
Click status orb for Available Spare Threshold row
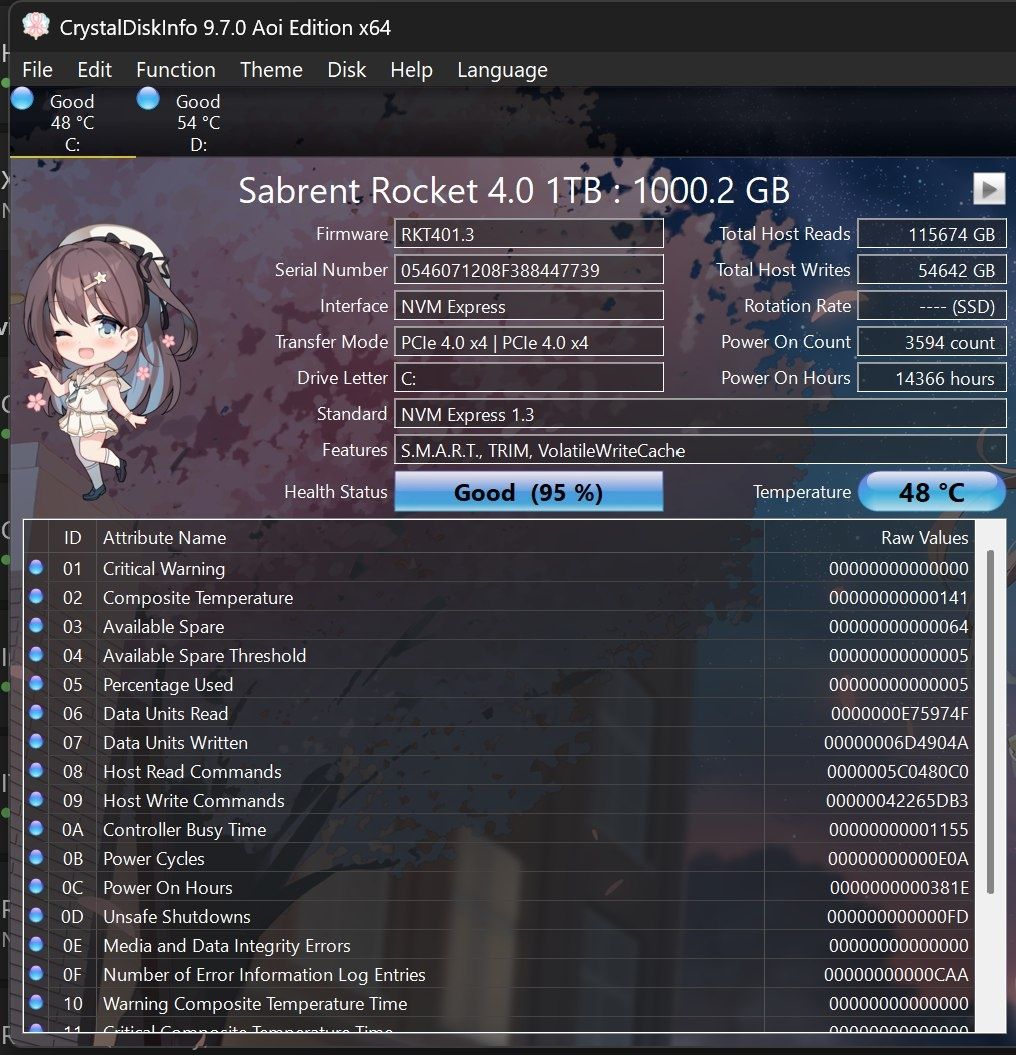[x=36, y=654]
